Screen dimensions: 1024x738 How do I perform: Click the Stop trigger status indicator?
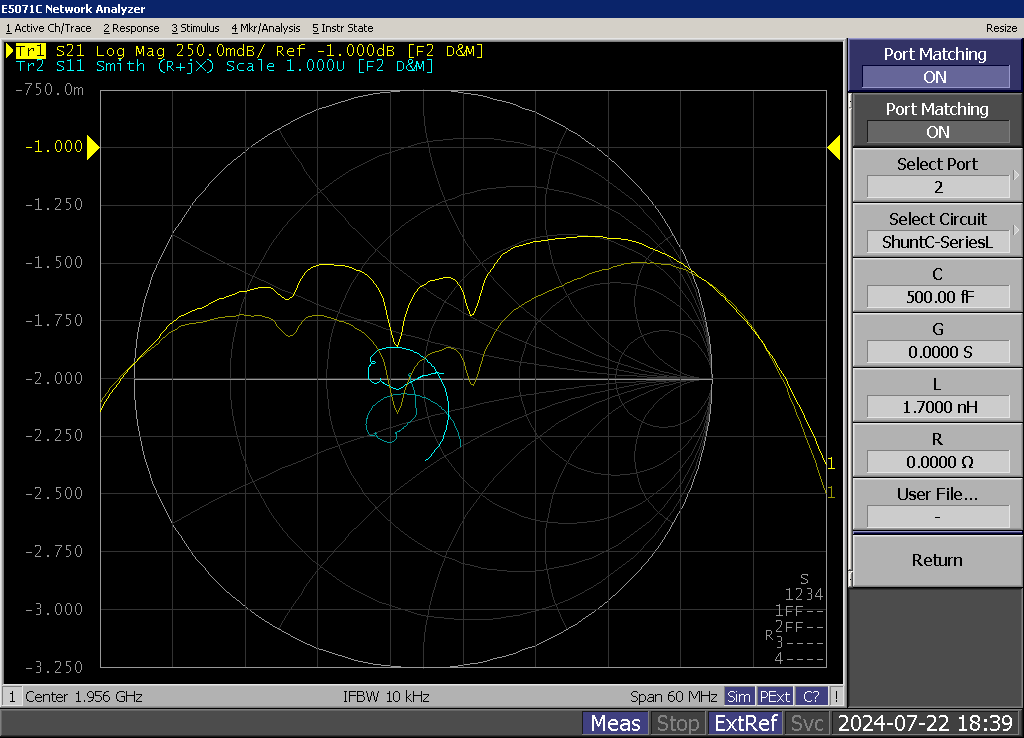click(678, 723)
